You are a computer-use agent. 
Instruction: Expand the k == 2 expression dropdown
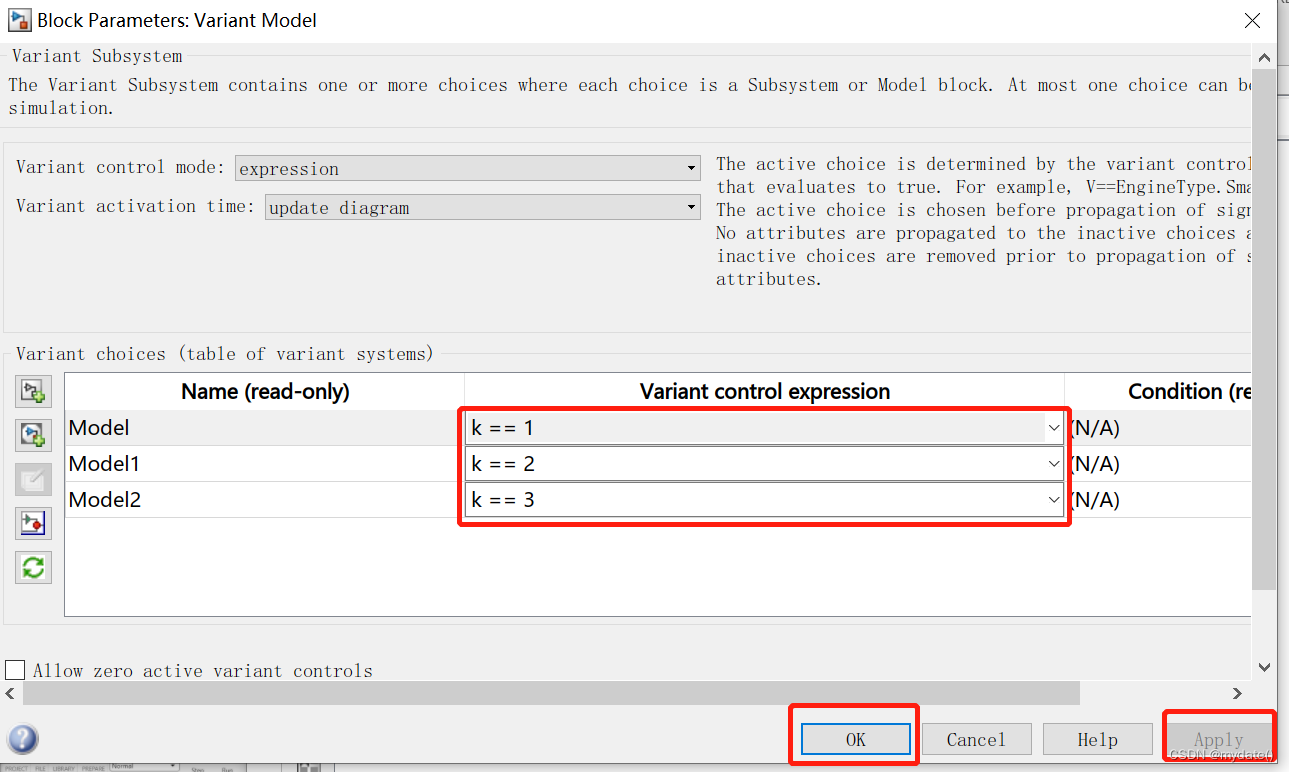coord(1053,463)
